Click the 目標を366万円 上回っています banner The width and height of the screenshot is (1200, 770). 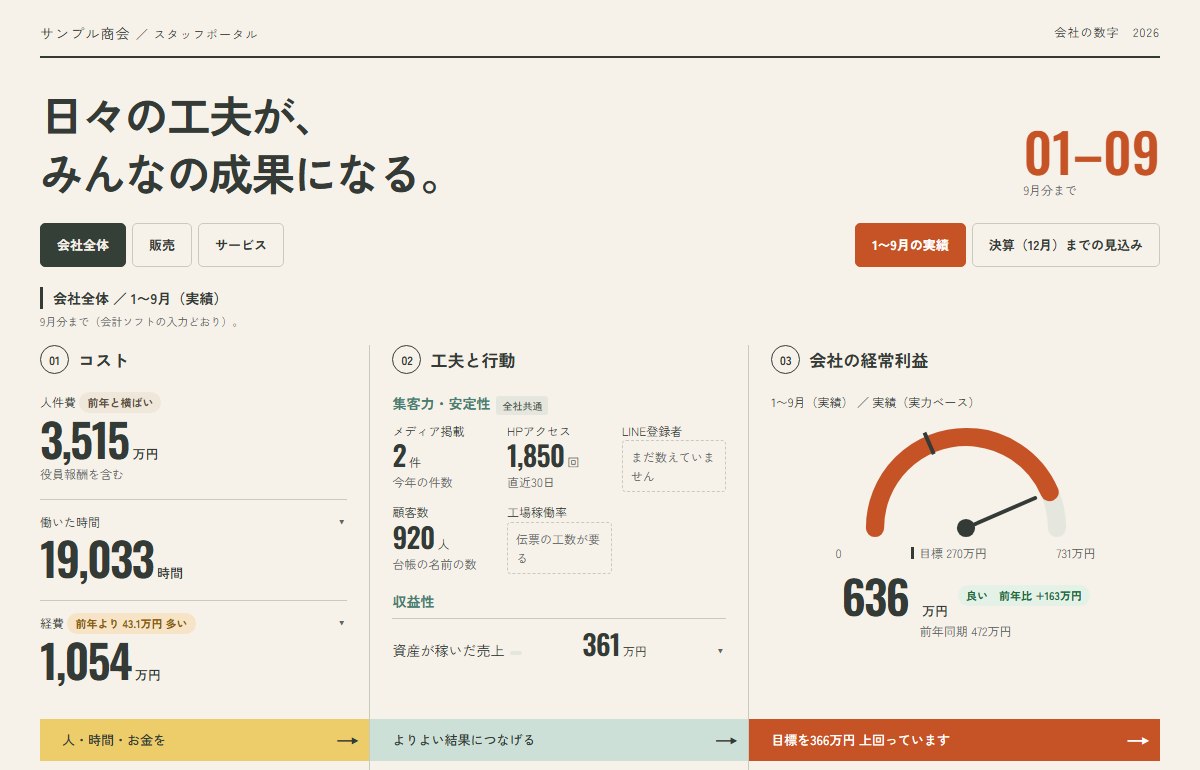pyautogui.click(x=954, y=740)
